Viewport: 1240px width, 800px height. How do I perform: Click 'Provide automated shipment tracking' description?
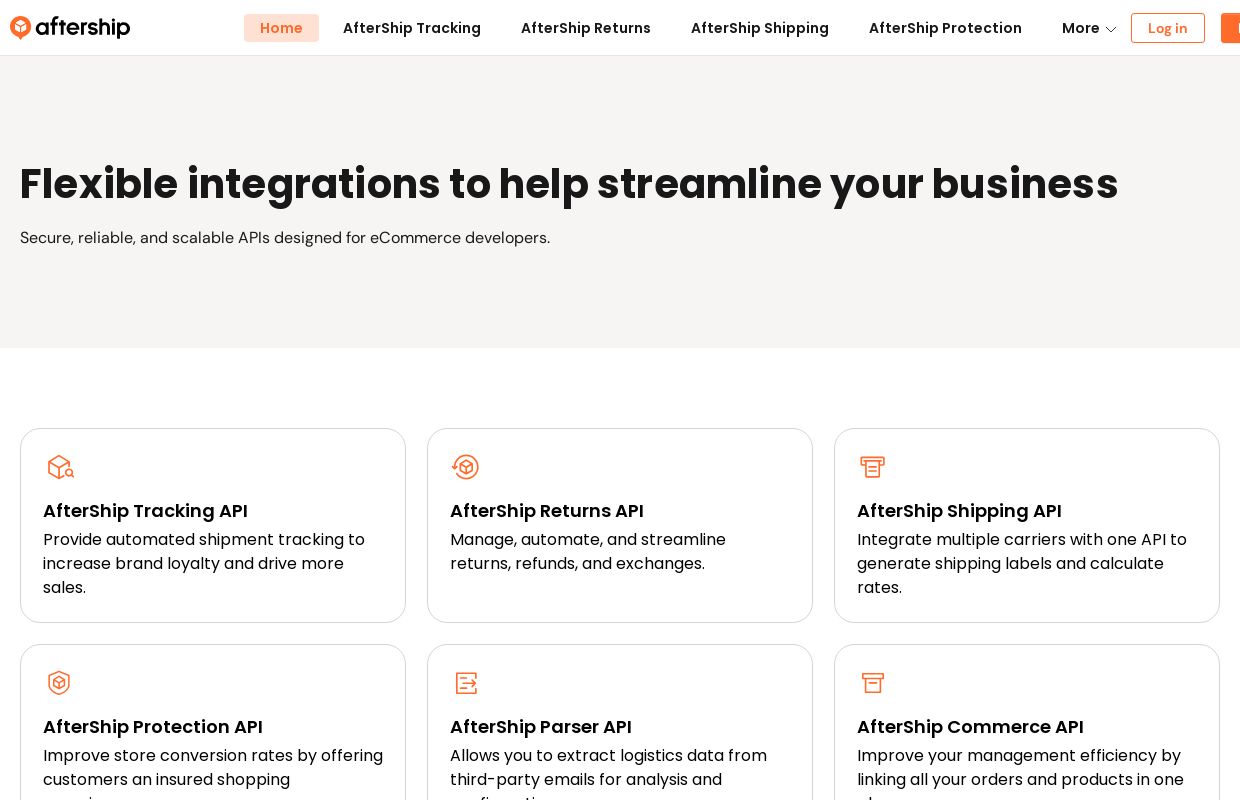coord(204,564)
